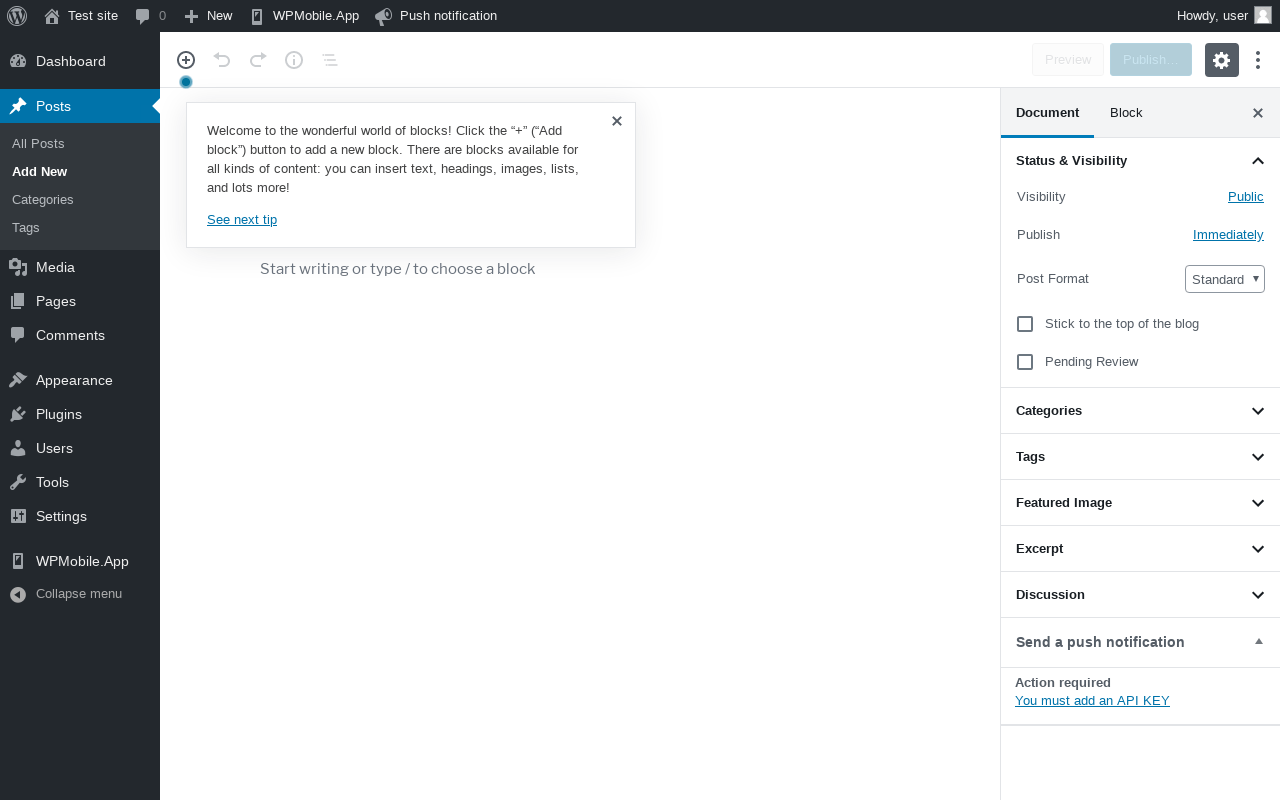Screen dimensions: 1280x800
Task: Open Media in the sidebar
Action: click(x=80, y=267)
